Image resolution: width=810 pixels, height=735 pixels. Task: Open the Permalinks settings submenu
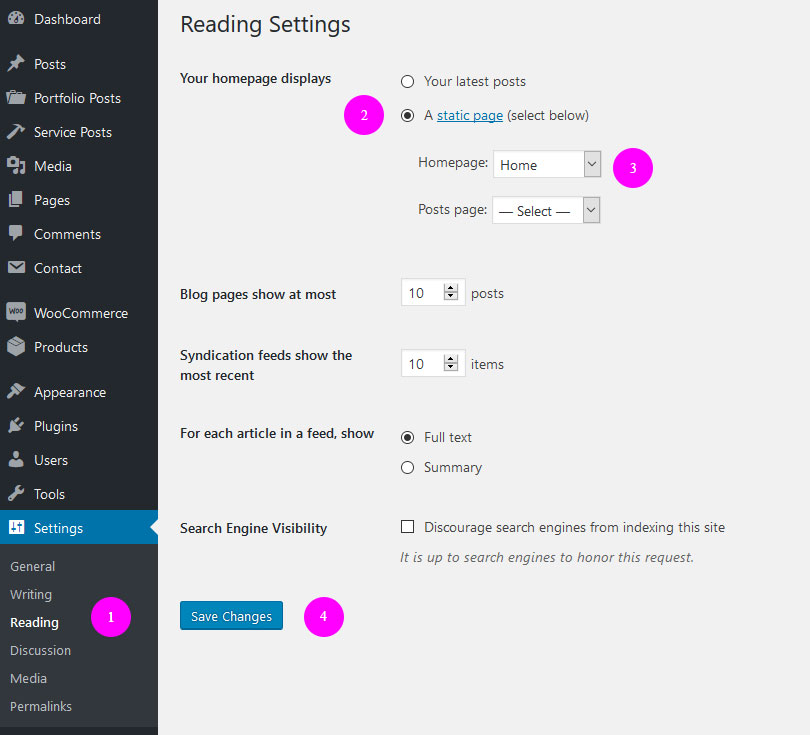pyautogui.click(x=41, y=706)
